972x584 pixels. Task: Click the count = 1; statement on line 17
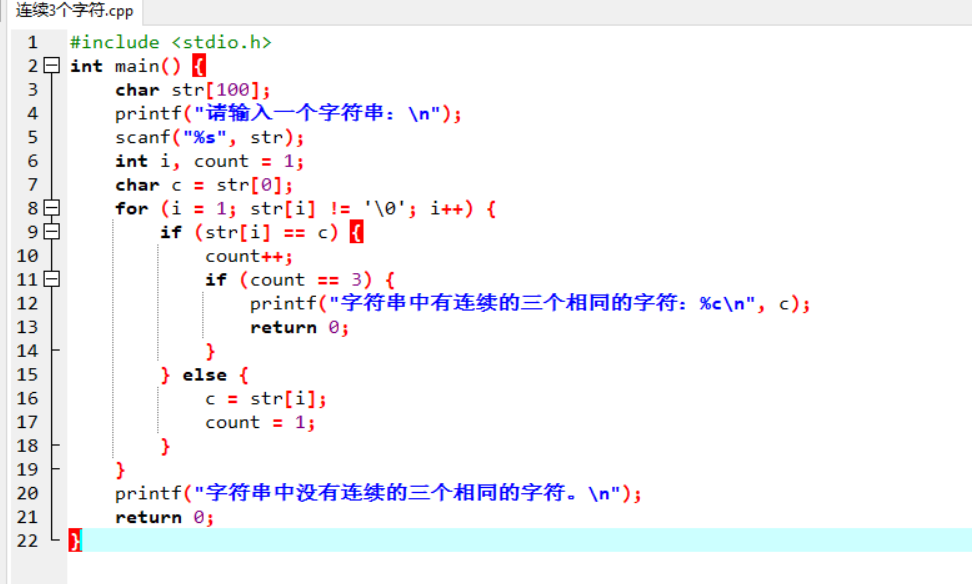point(260,422)
